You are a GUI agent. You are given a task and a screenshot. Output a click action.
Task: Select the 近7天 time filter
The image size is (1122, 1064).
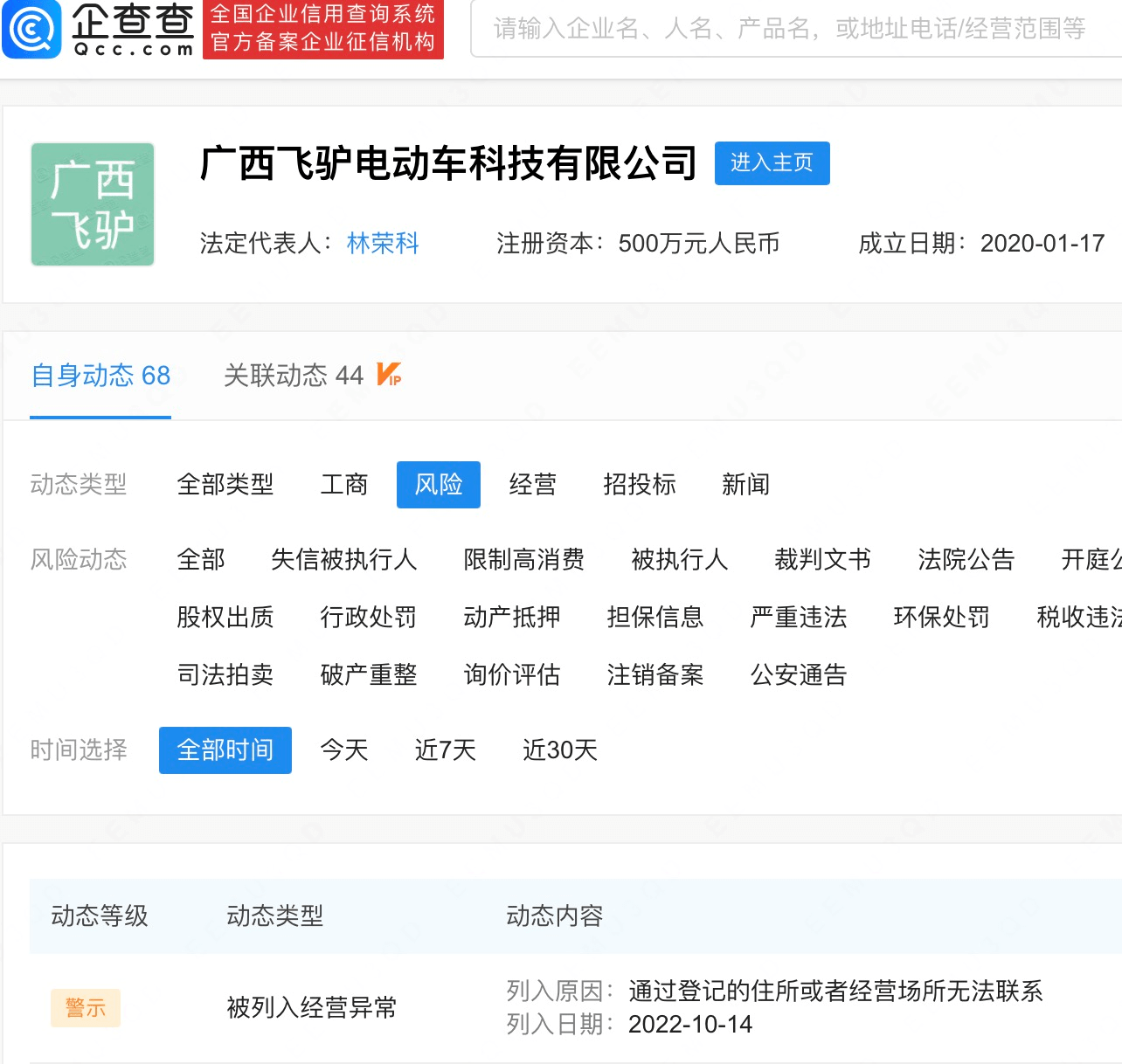[446, 750]
